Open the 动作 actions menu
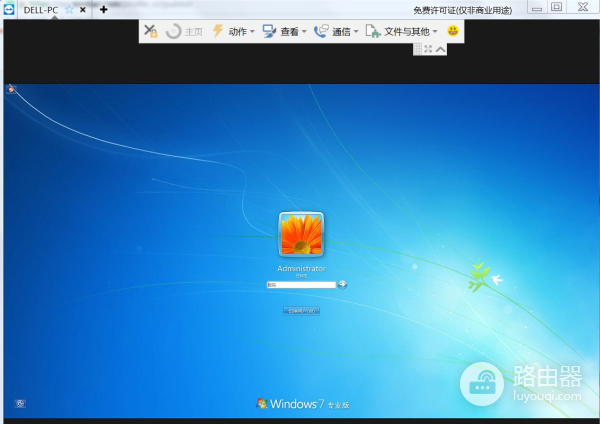 (232, 31)
